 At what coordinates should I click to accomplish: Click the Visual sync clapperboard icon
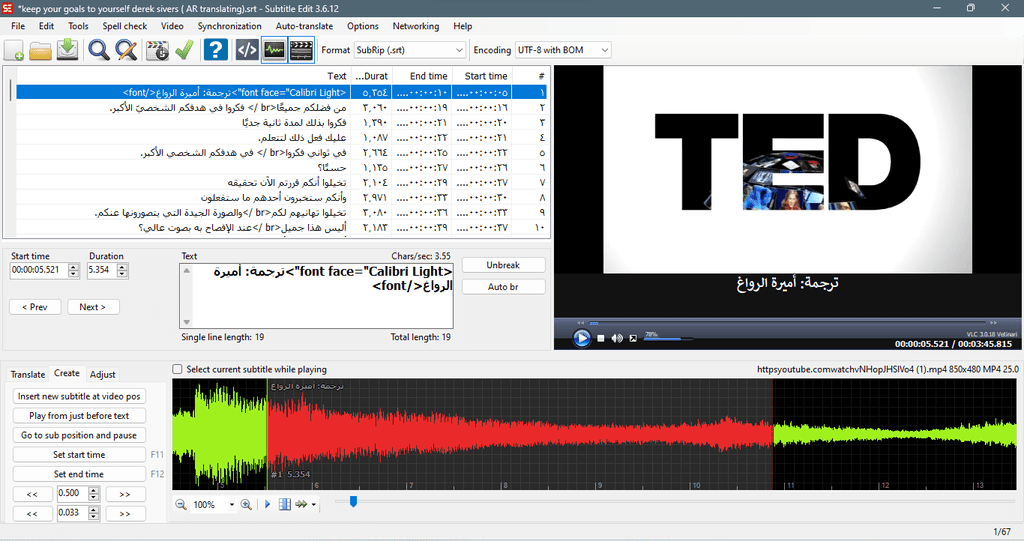pyautogui.click(x=157, y=50)
